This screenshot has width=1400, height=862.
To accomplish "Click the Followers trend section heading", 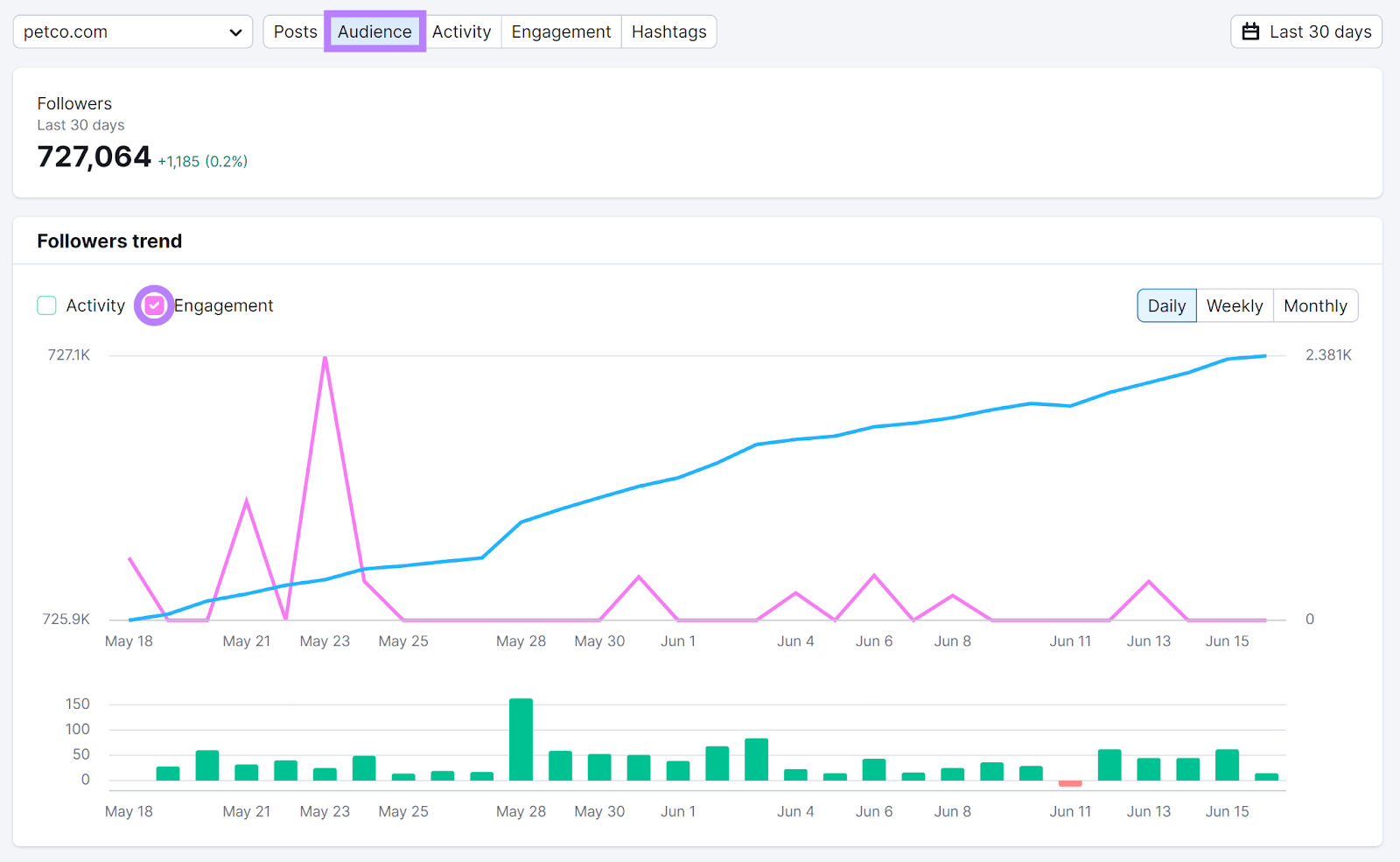I will click(108, 241).
